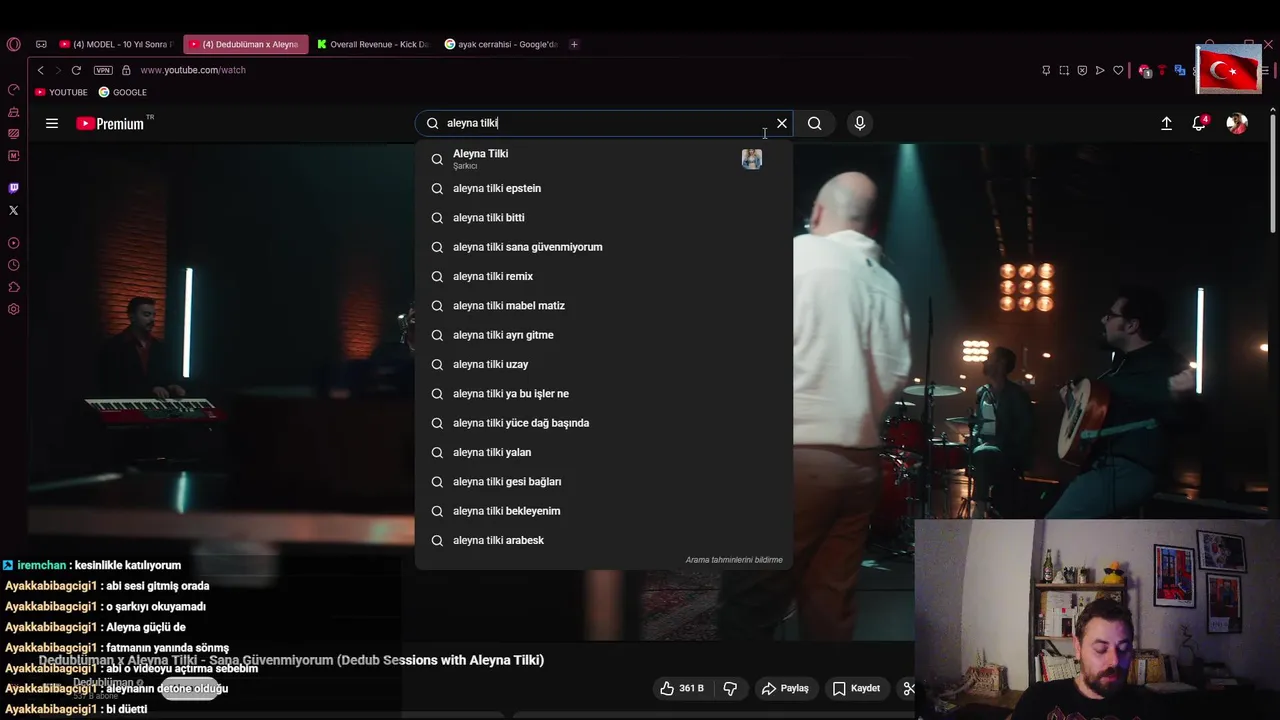Screen dimensions: 1280x720
Task: Reload the page with refresh icon
Action: (x=76, y=70)
